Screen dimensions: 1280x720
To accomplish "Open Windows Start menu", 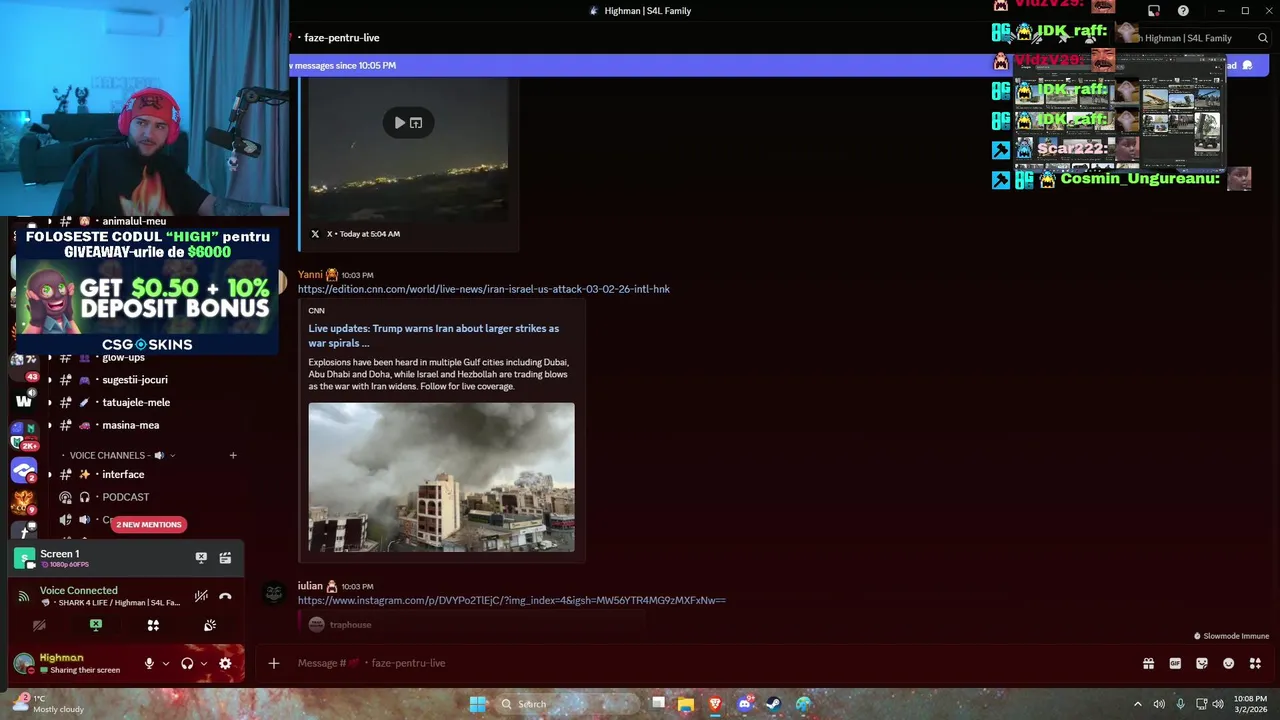I will point(478,704).
